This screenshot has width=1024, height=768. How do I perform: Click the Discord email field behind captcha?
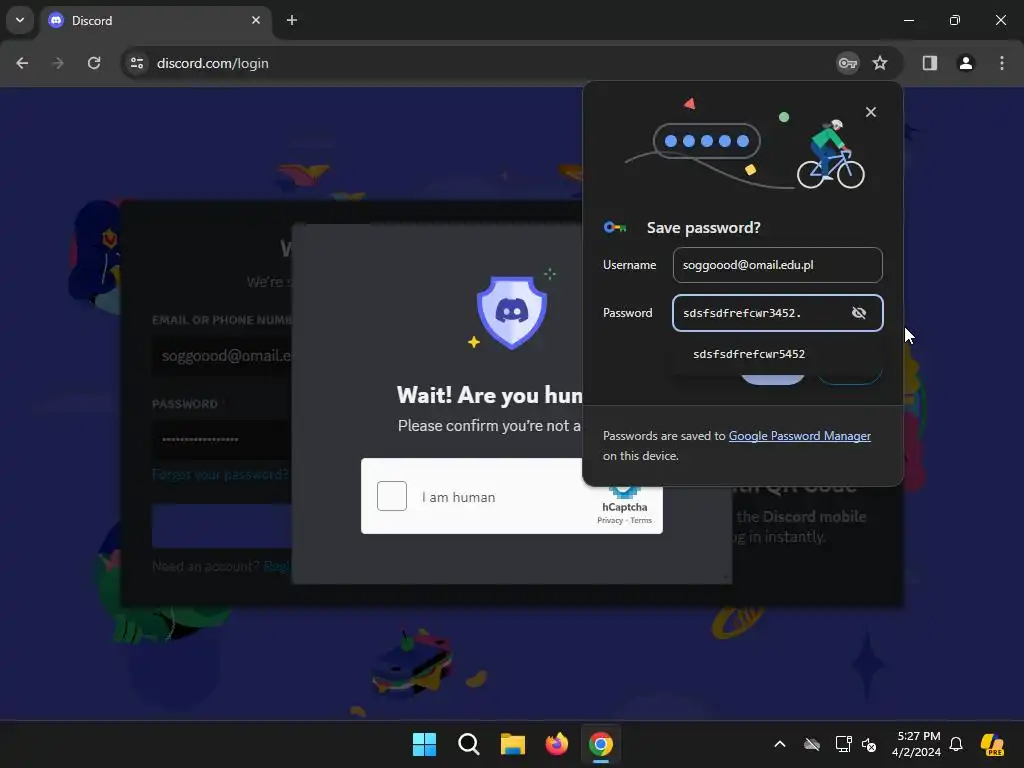tap(222, 356)
